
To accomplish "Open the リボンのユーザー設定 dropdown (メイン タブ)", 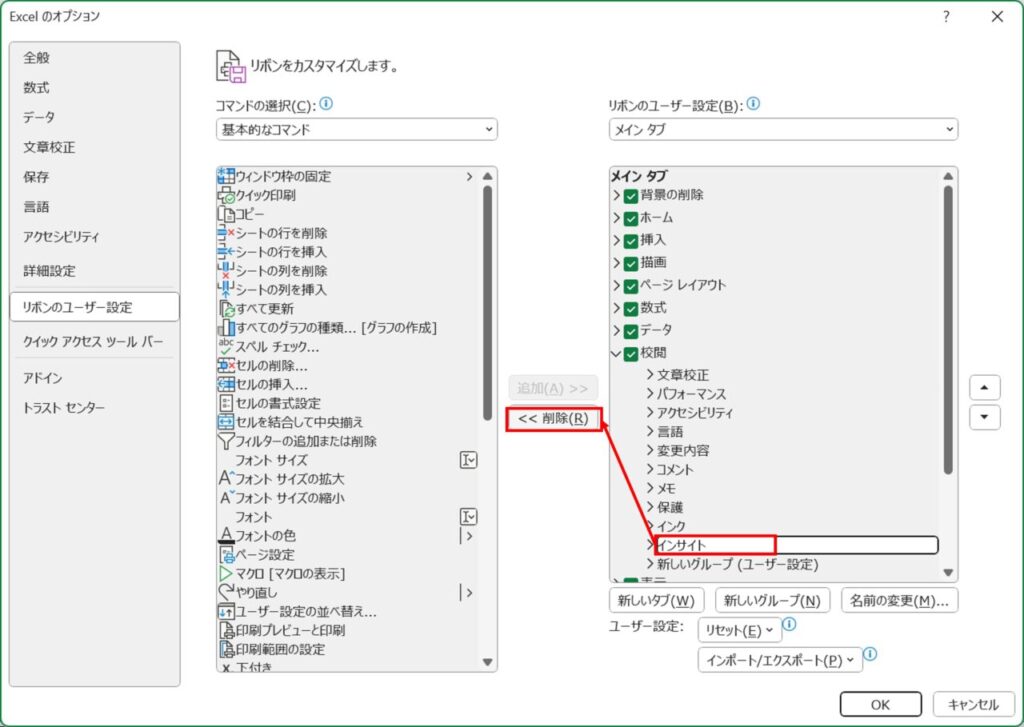I will (x=783, y=129).
